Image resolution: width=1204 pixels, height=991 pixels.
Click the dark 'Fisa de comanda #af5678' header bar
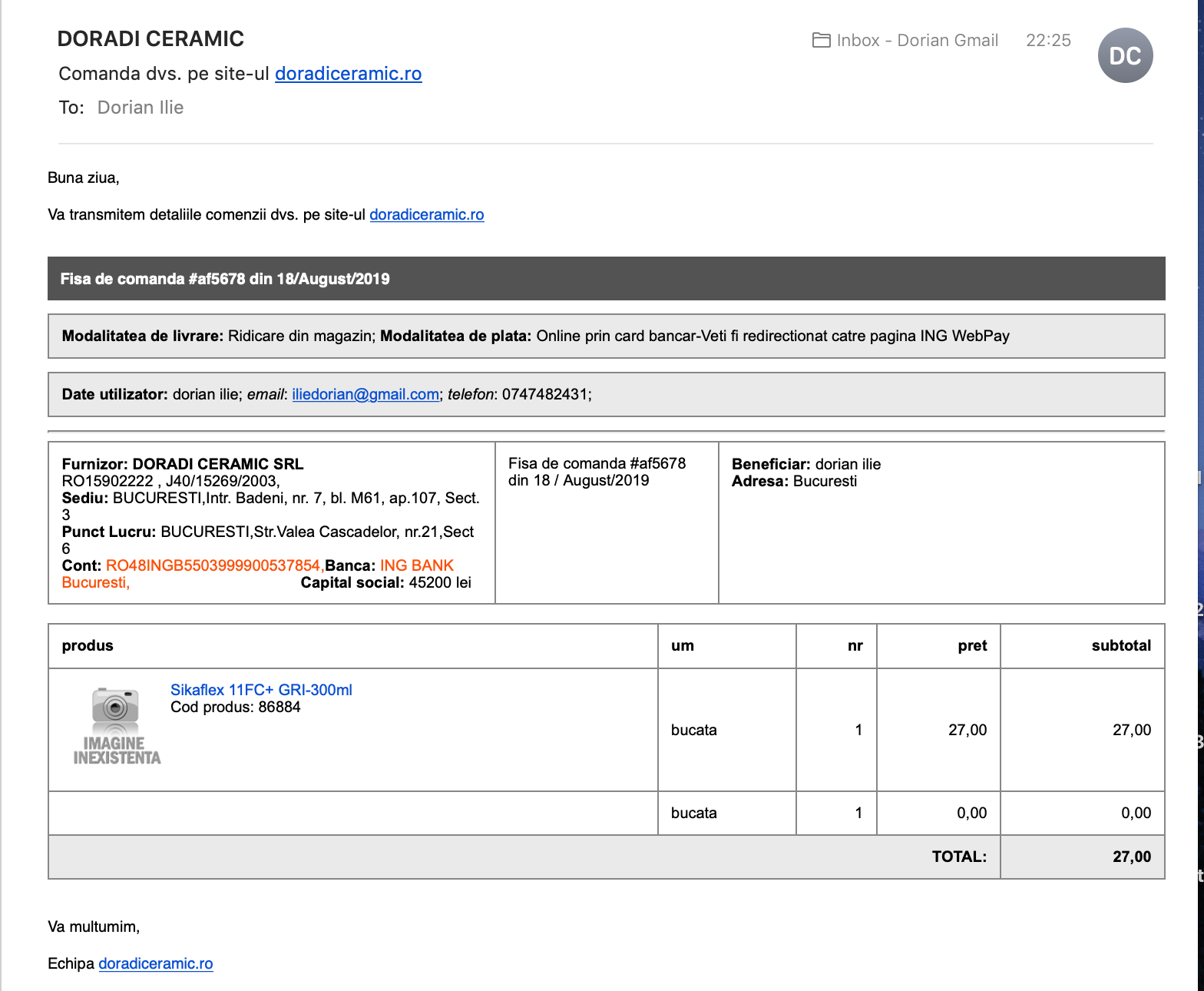(x=606, y=279)
